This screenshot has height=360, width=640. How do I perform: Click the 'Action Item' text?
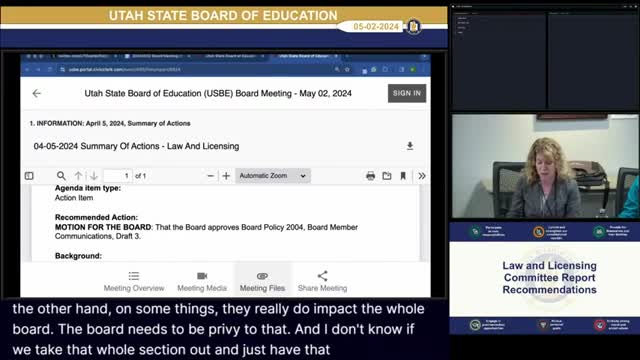[74, 198]
